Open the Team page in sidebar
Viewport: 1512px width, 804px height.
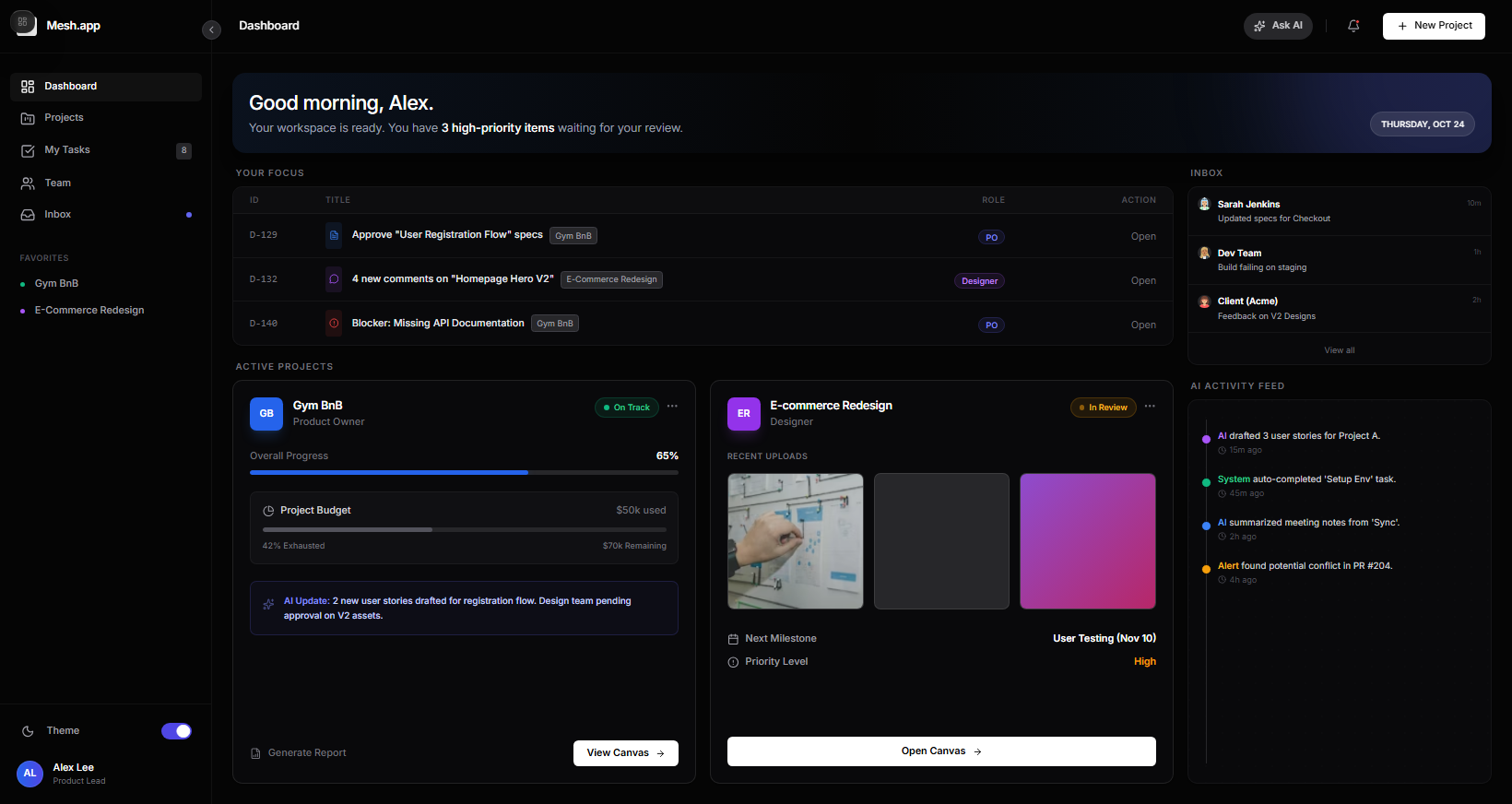tap(57, 183)
